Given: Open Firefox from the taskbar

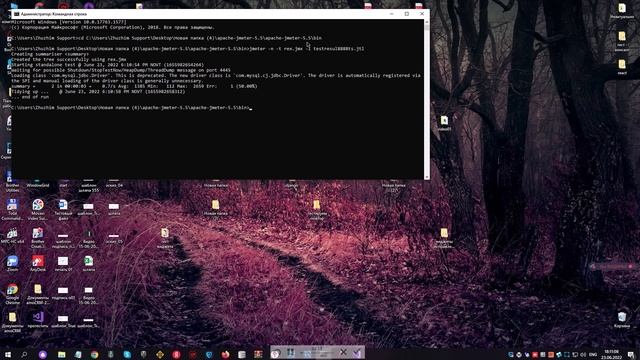Looking at the screenshot, I should click(x=225, y=354).
